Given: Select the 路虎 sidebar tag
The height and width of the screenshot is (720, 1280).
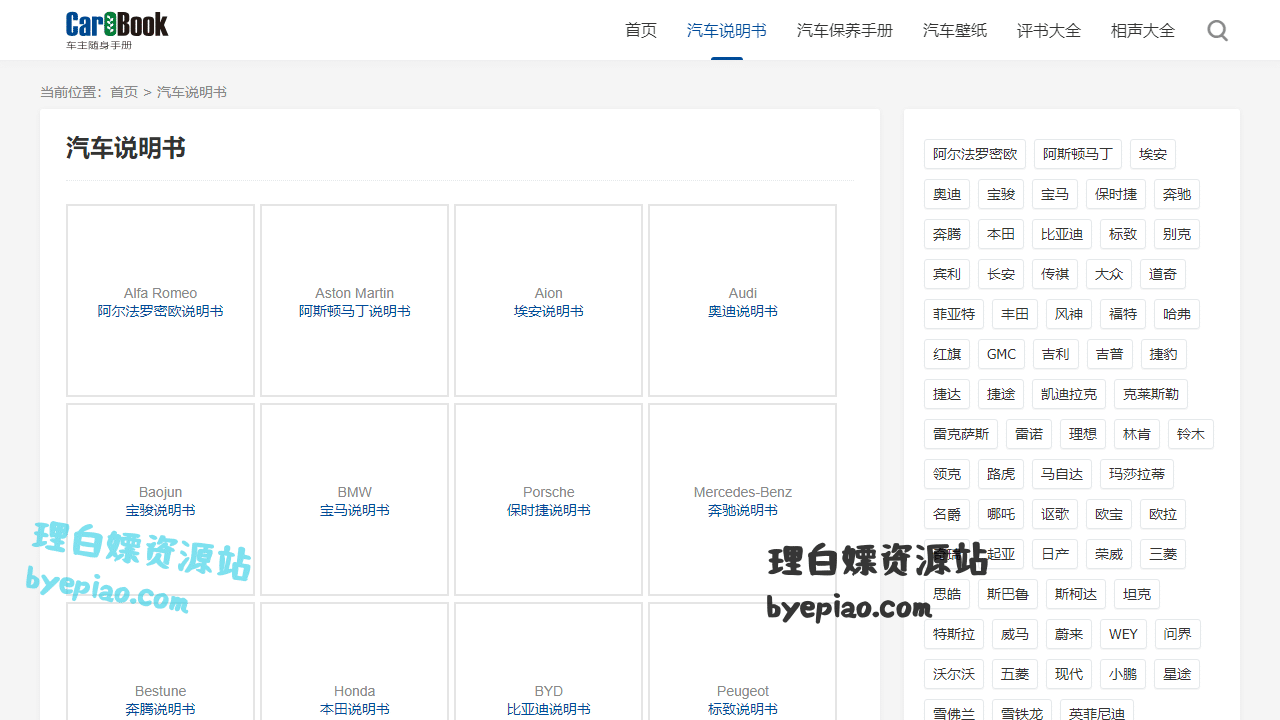Looking at the screenshot, I should tap(1001, 474).
